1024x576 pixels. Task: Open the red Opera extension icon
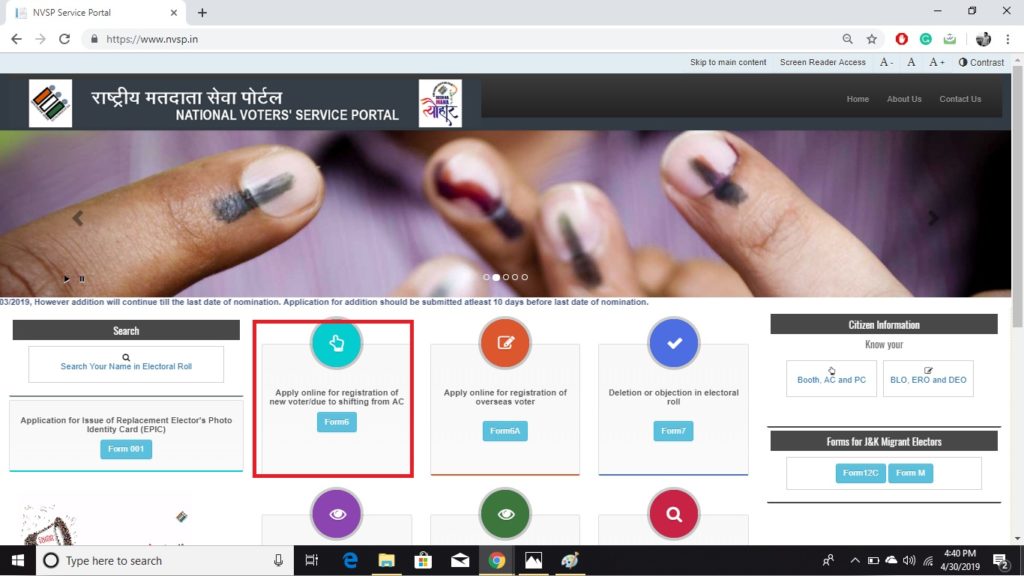[x=901, y=39]
